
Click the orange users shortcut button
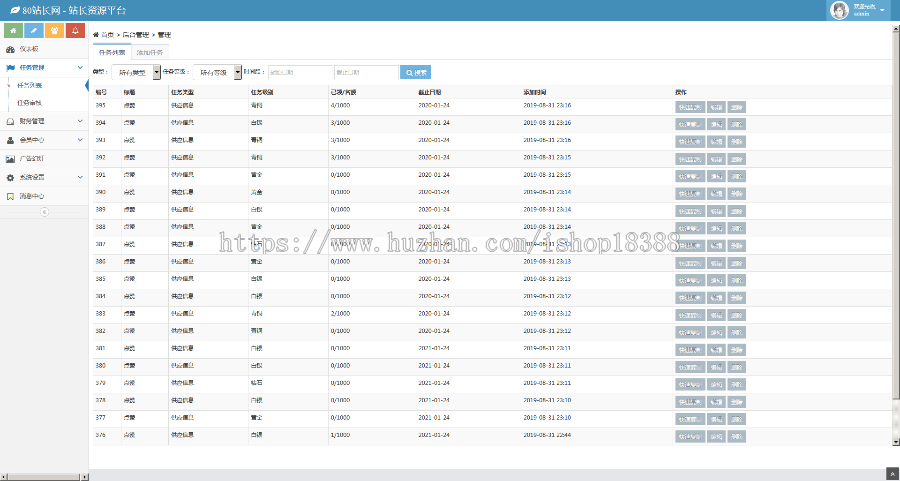(54, 30)
